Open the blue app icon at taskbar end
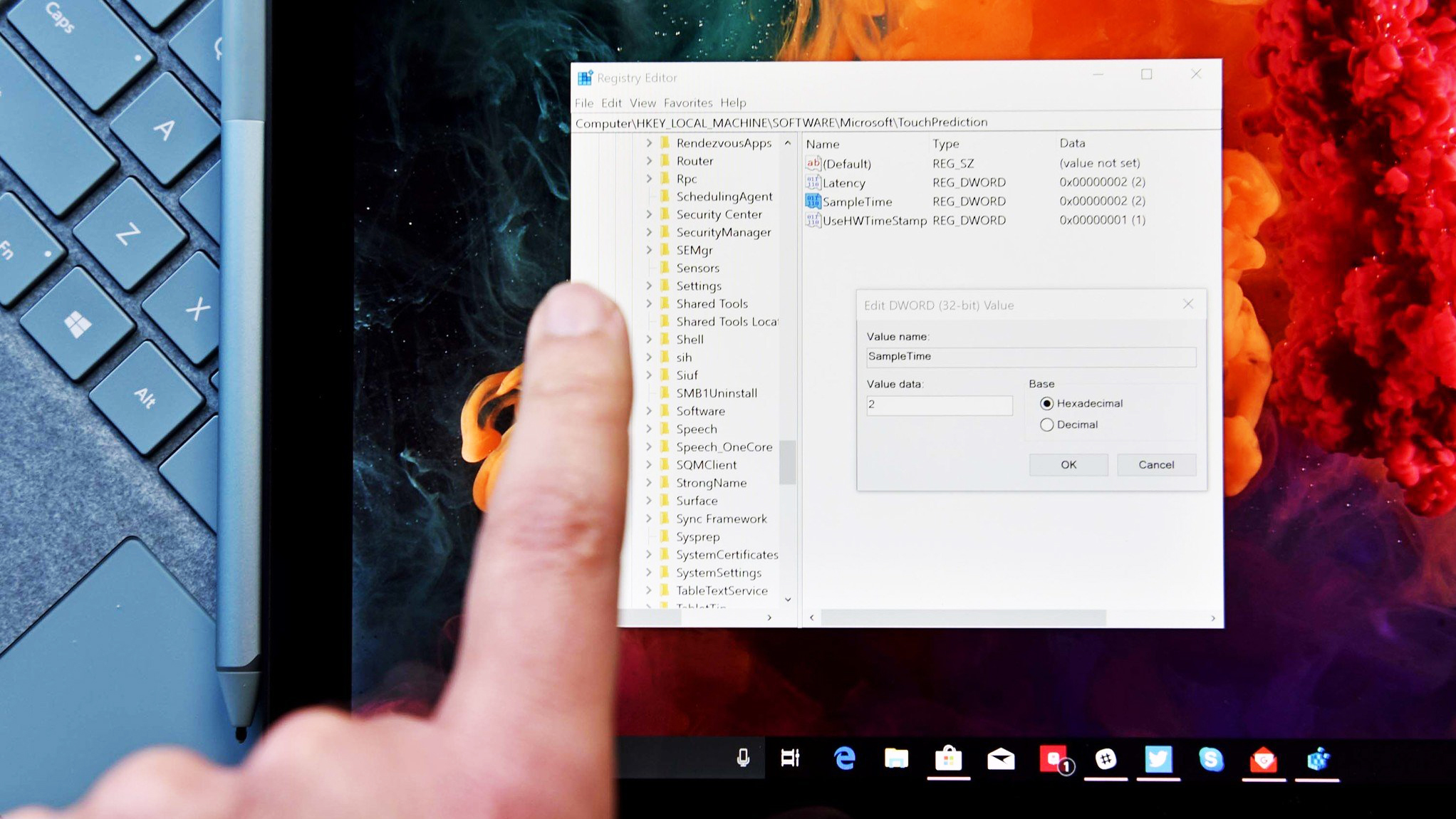Screen dimensions: 1456x819 point(1317,760)
